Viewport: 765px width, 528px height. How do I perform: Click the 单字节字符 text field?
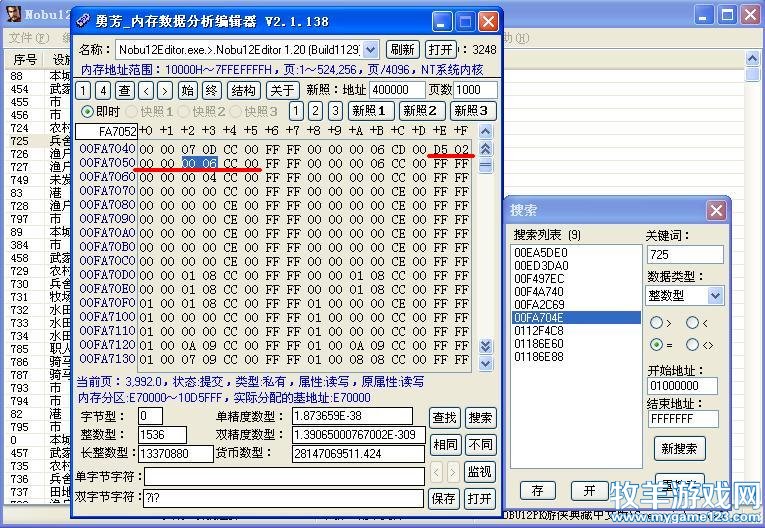tap(284, 477)
